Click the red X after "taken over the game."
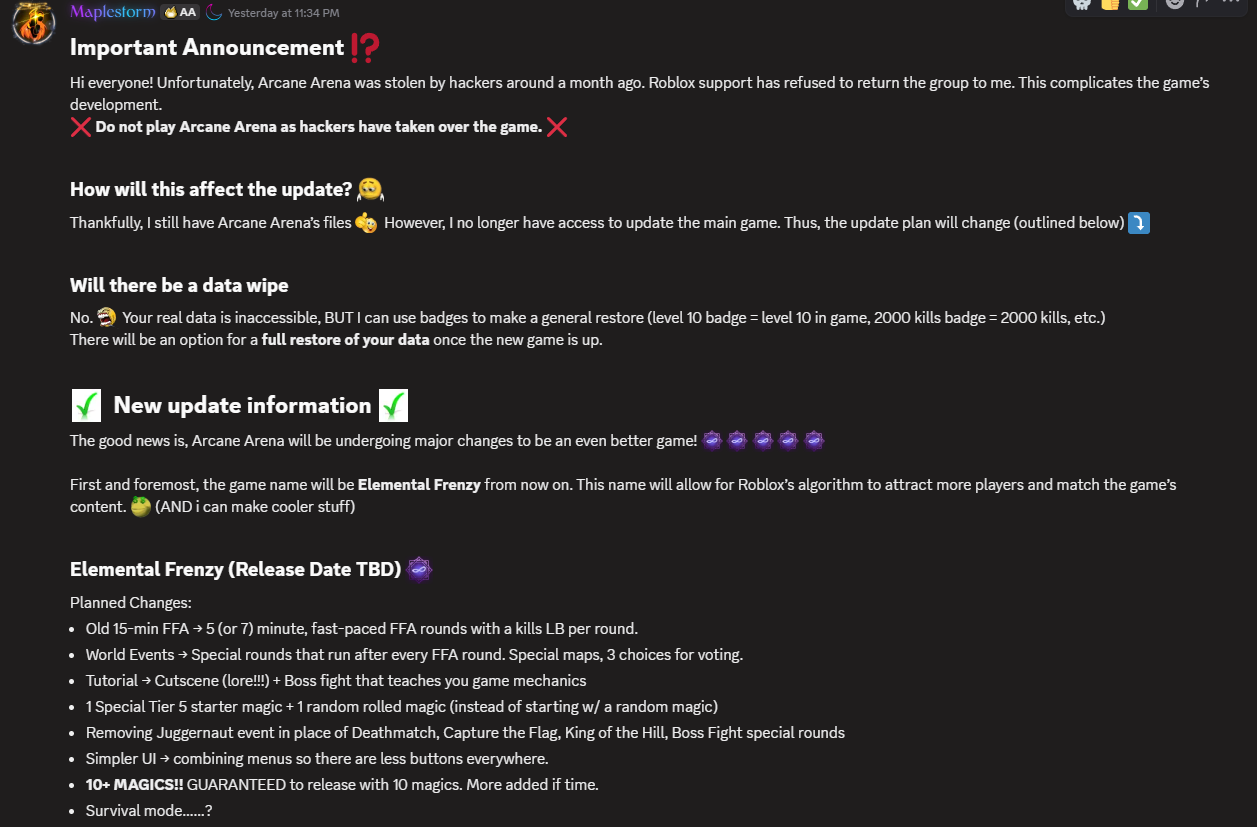Screen dimensions: 1257x827 [x=557, y=127]
